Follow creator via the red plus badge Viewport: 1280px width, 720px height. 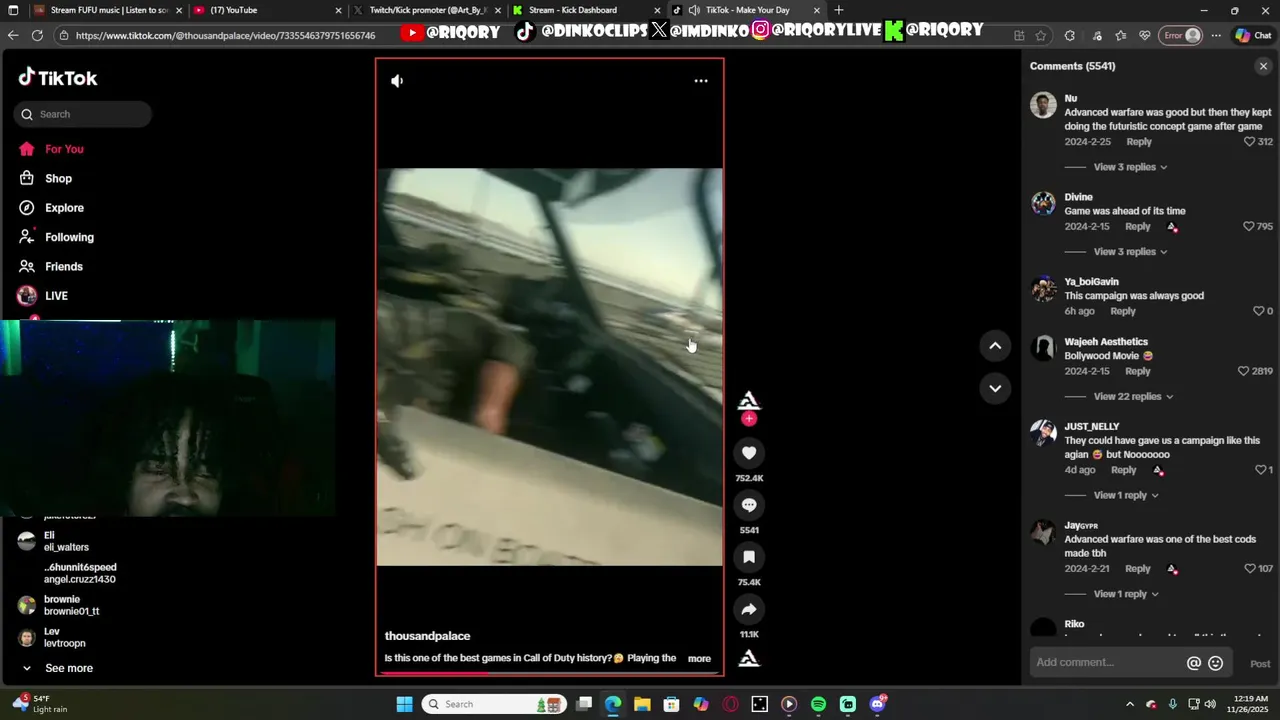[749, 419]
